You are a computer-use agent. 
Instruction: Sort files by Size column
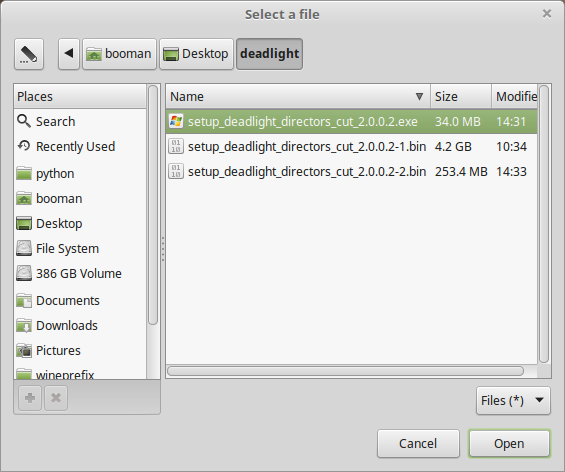[461, 96]
